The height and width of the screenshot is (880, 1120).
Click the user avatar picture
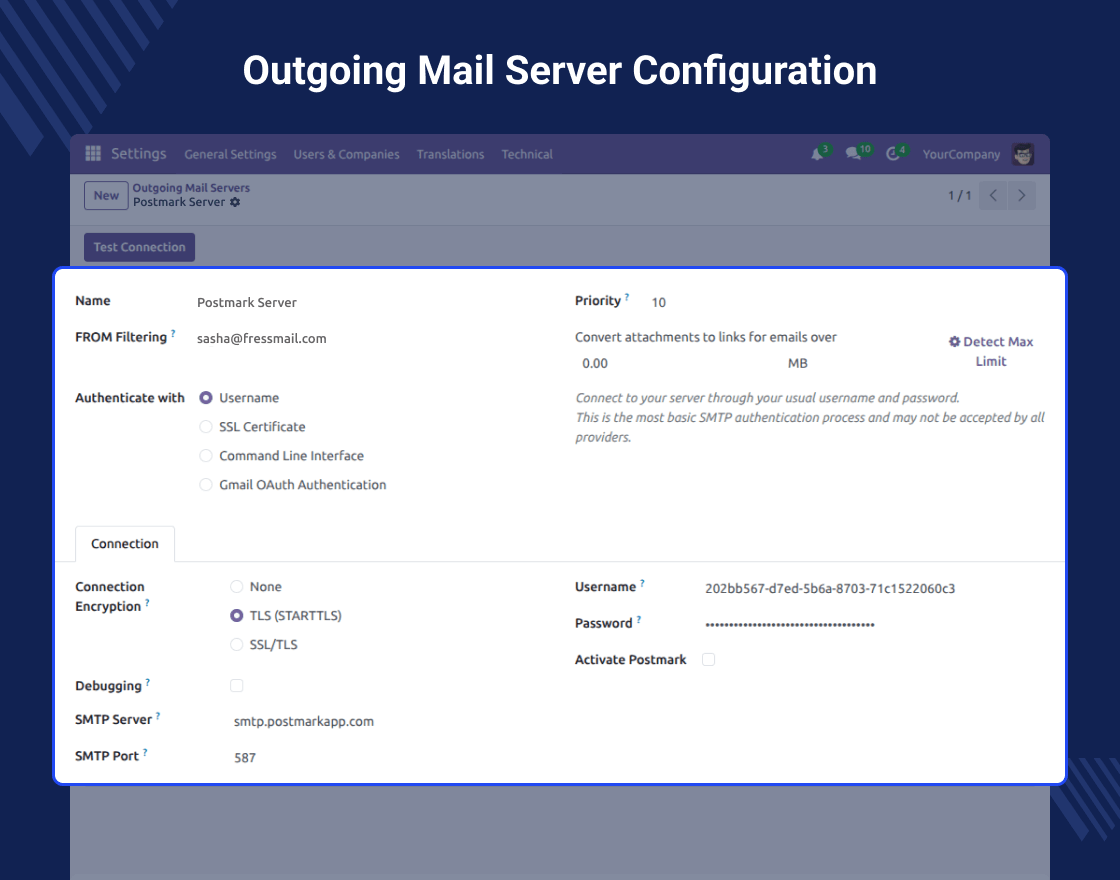pyautogui.click(x=1022, y=154)
